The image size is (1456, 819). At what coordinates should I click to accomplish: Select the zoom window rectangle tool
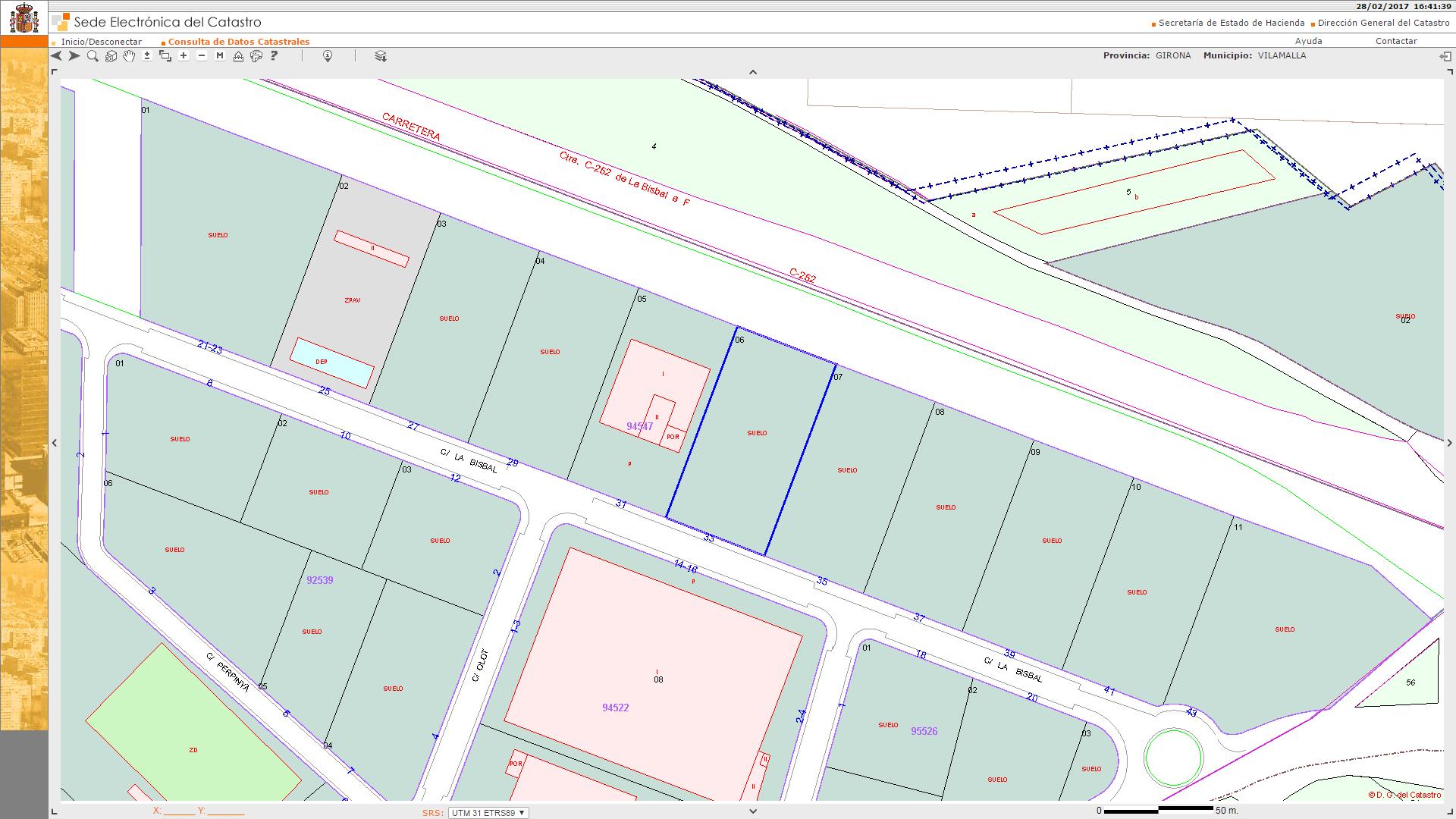[165, 56]
